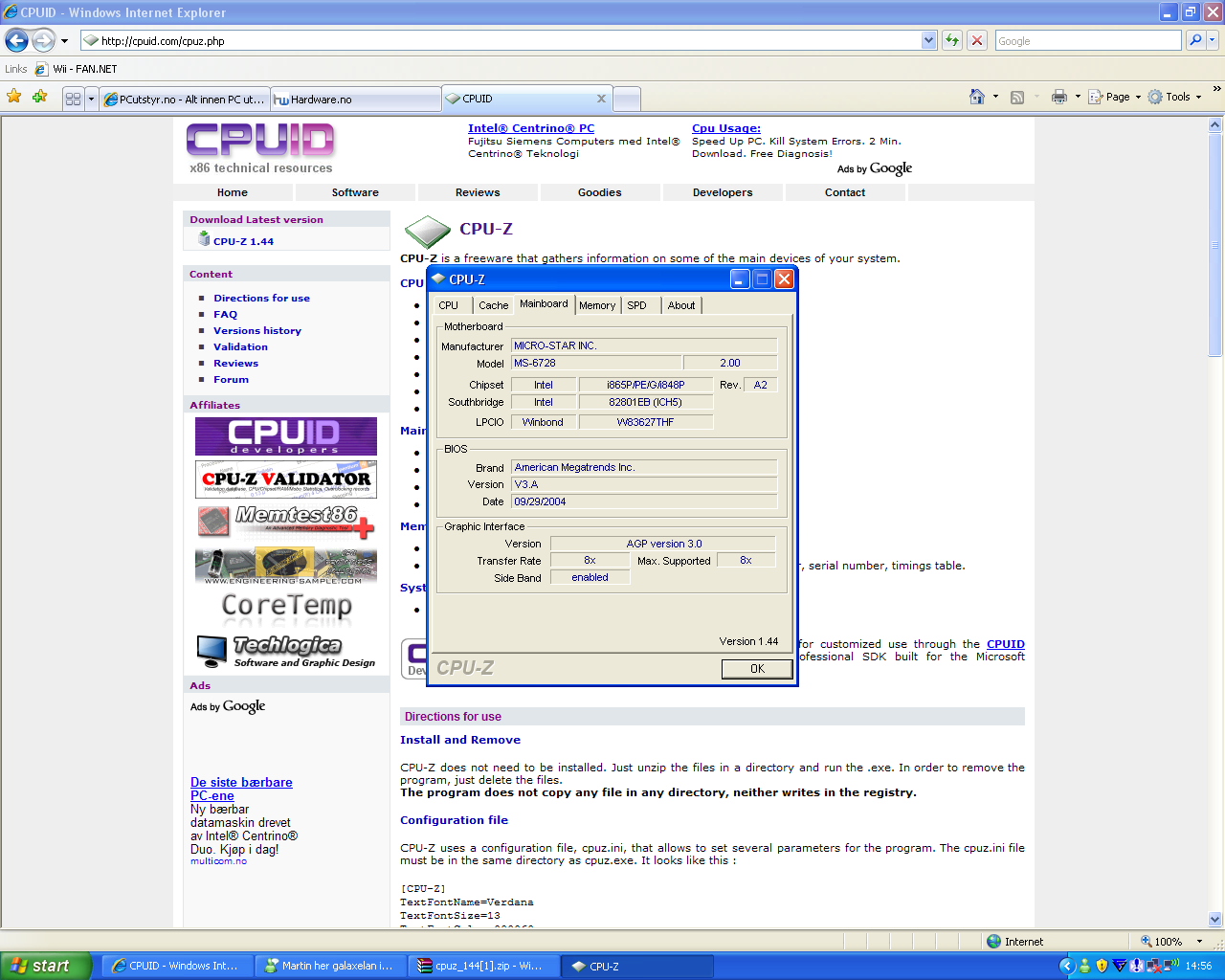This screenshot has width=1225, height=980.
Task: Open the Tools menu
Action: (x=1174, y=97)
